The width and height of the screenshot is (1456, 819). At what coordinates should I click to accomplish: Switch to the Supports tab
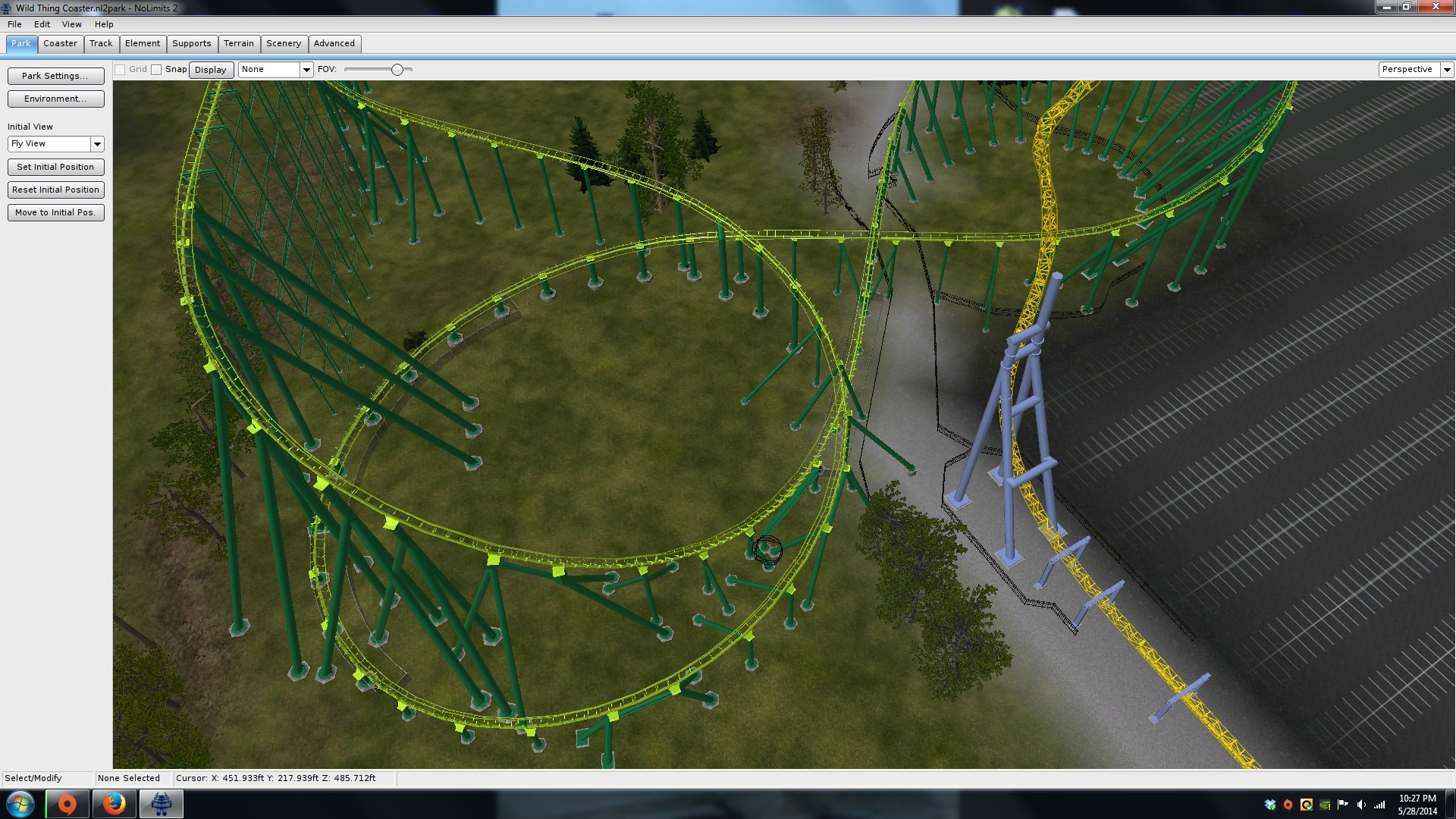191,43
